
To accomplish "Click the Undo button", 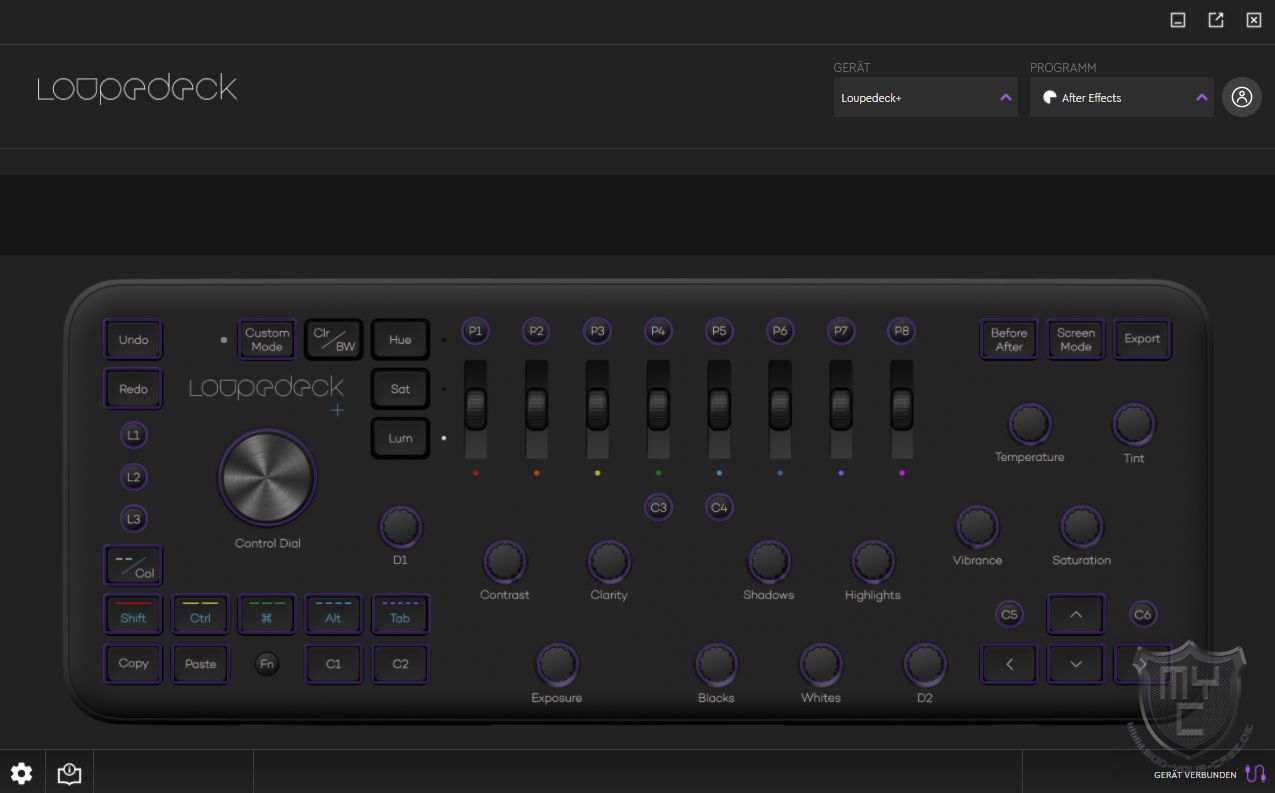I will (133, 340).
